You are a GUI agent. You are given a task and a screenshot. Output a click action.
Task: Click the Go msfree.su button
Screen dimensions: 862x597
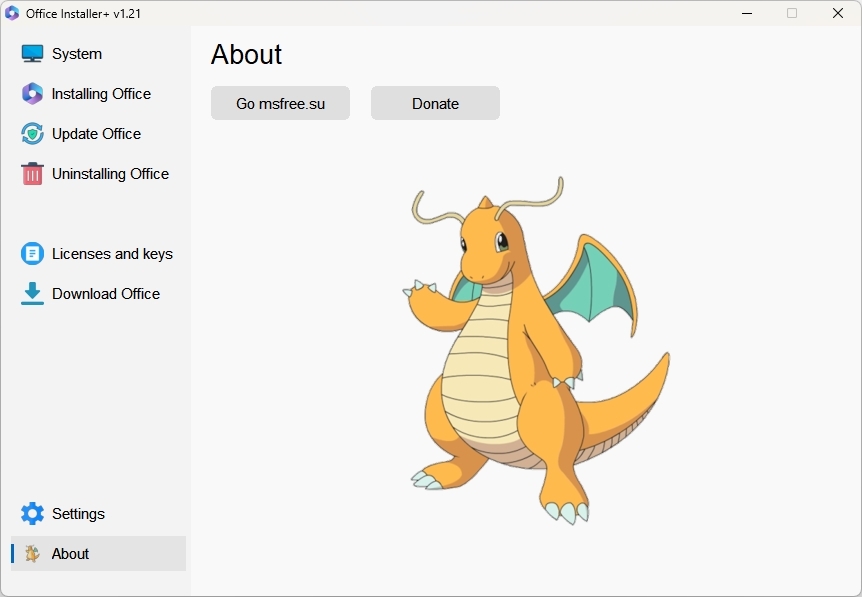280,103
